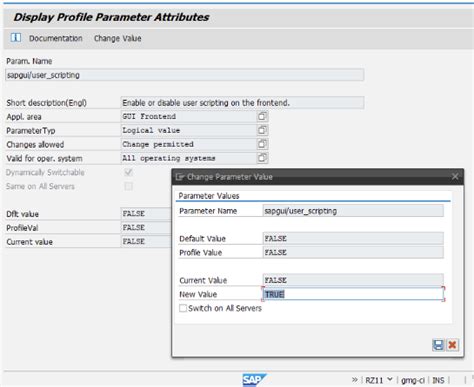The width and height of the screenshot is (474, 387).
Task: Expand status bar double-arrow chevron
Action: [355, 380]
